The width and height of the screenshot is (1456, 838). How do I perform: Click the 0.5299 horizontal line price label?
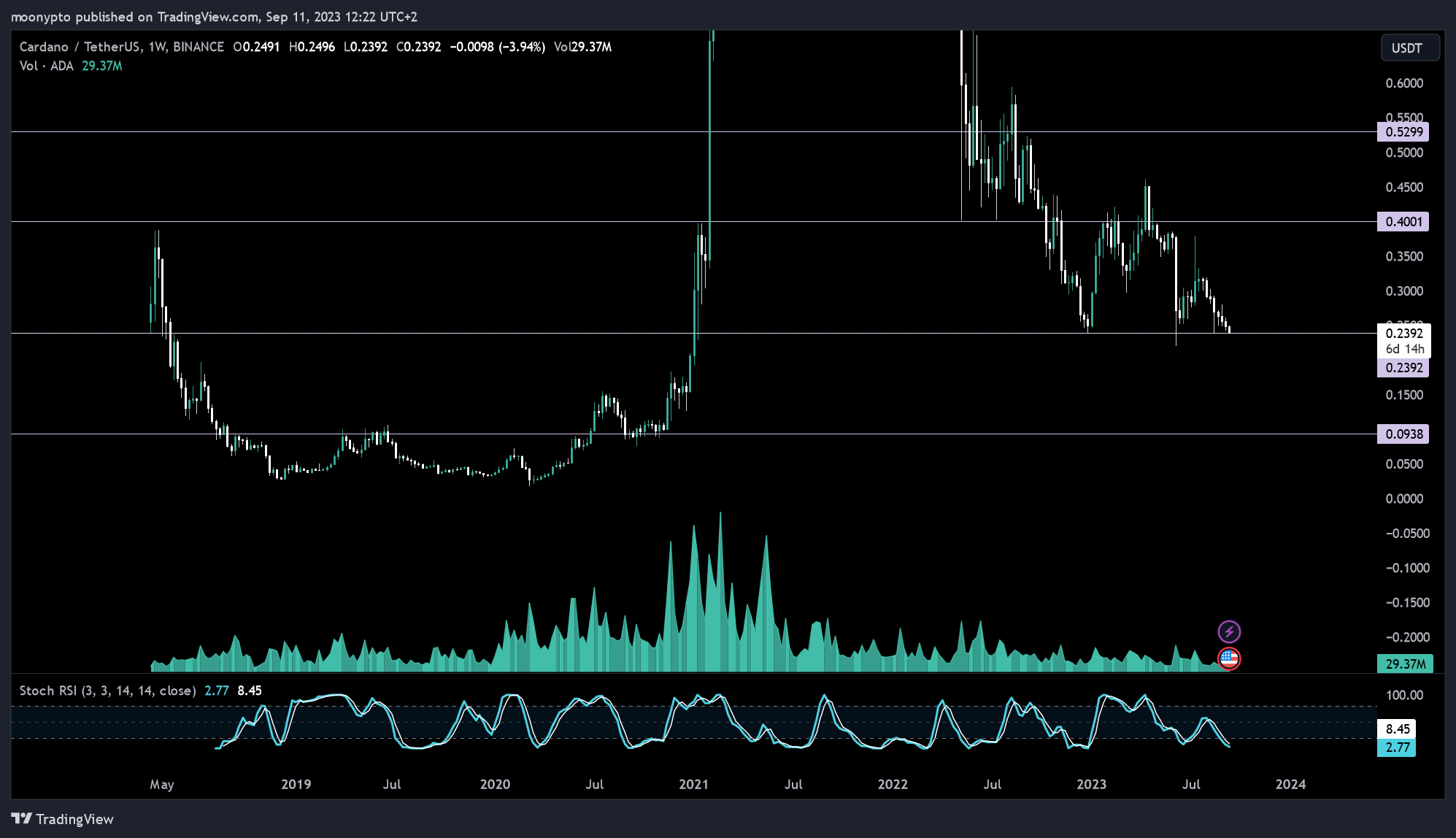[x=1403, y=132]
